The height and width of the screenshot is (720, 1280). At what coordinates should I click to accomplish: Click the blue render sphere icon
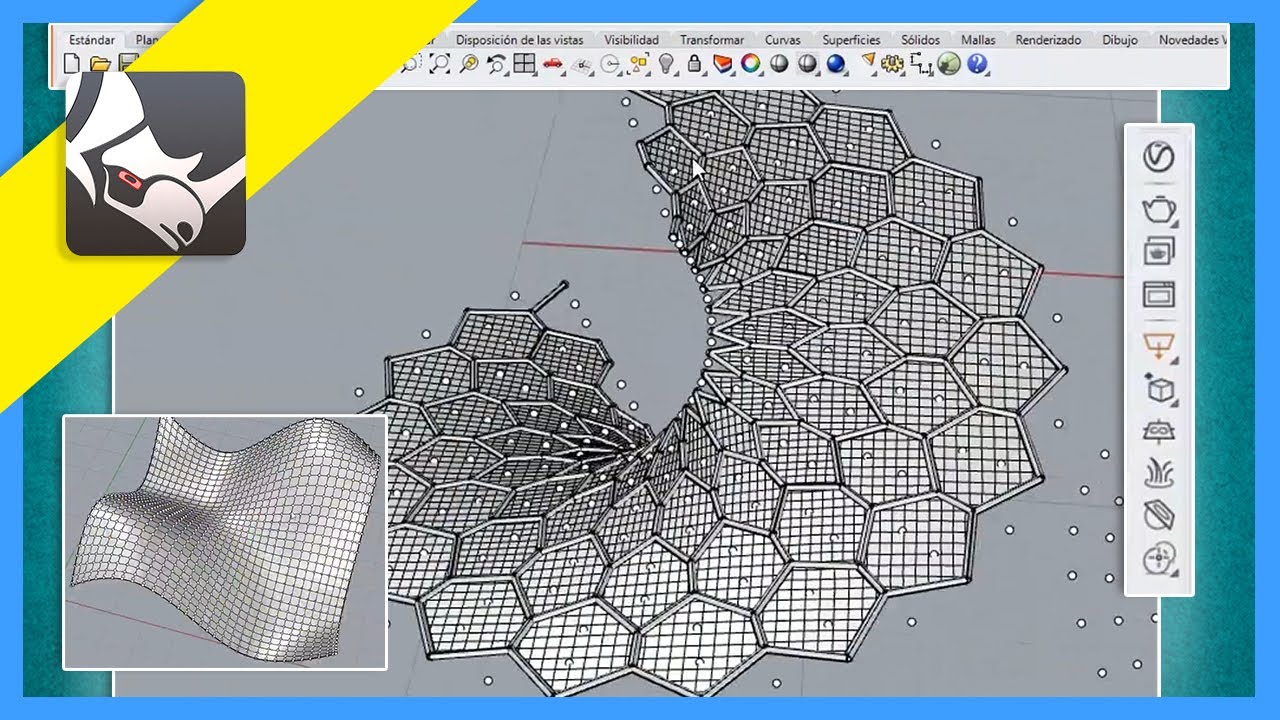click(836, 64)
